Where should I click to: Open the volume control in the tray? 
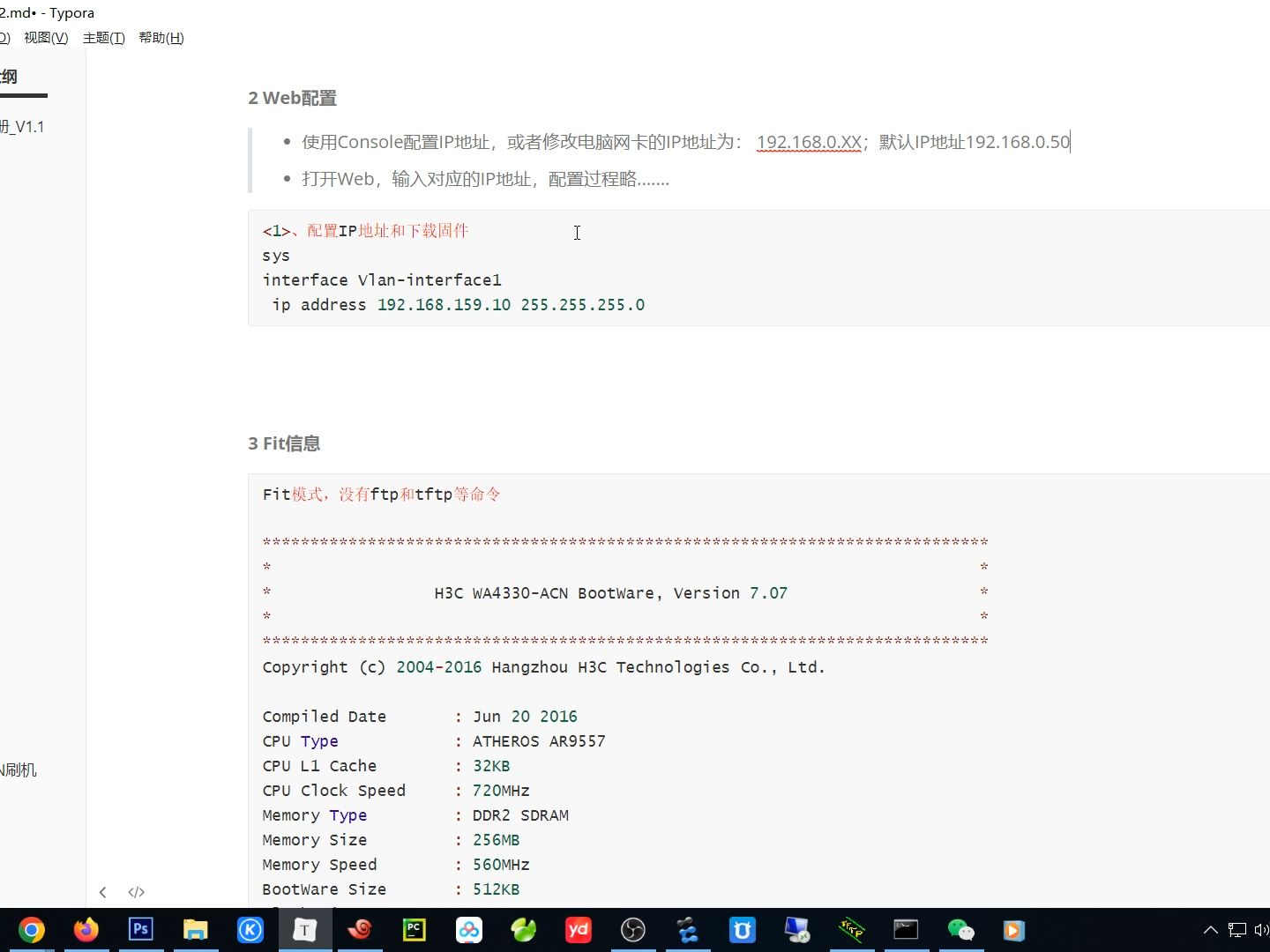pos(1260,929)
